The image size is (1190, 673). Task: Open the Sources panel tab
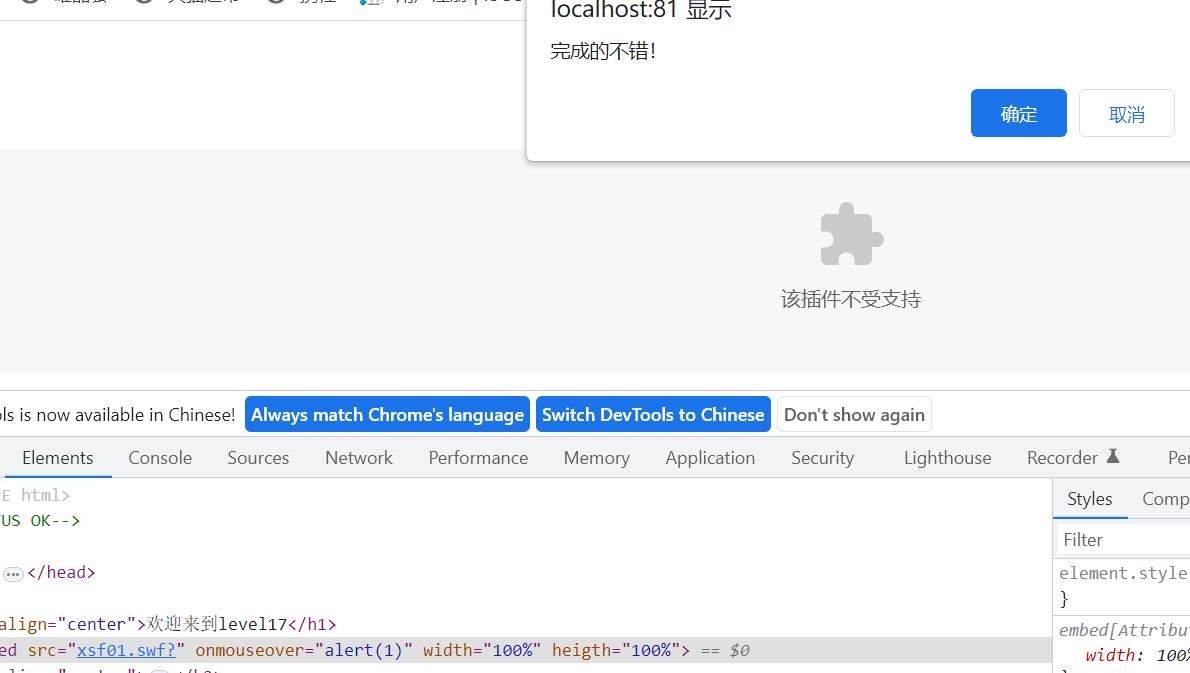coord(258,458)
